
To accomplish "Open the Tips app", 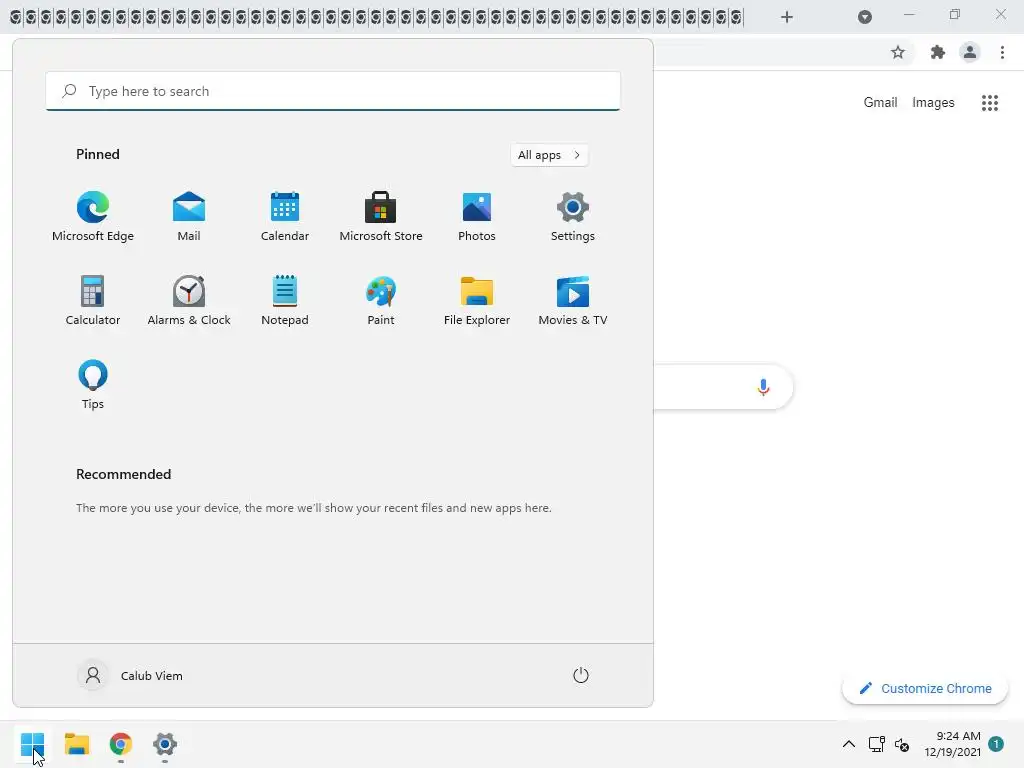I will 93,385.
